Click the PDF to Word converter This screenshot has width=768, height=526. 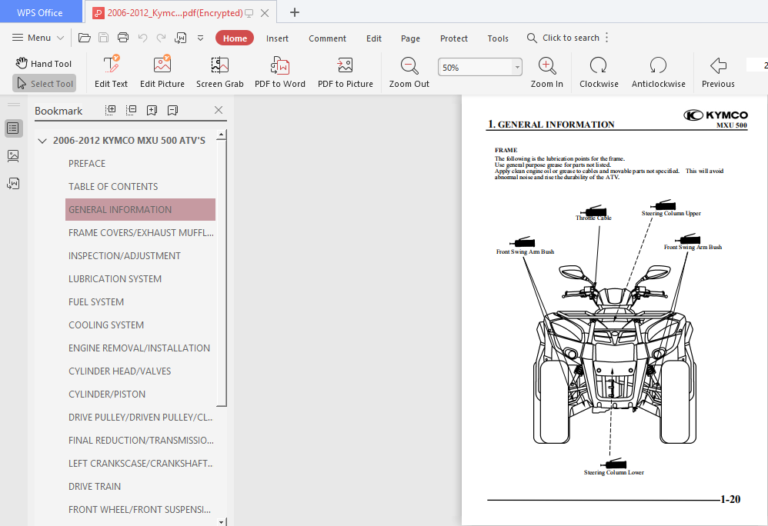(x=280, y=72)
